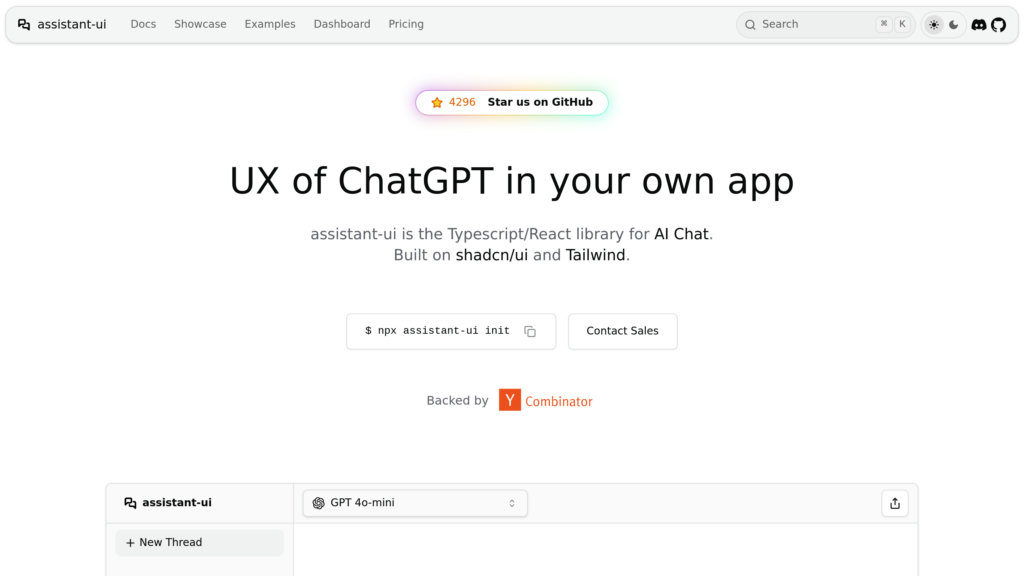Open the Docs menu item
This screenshot has width=1024, height=576.
[143, 24]
